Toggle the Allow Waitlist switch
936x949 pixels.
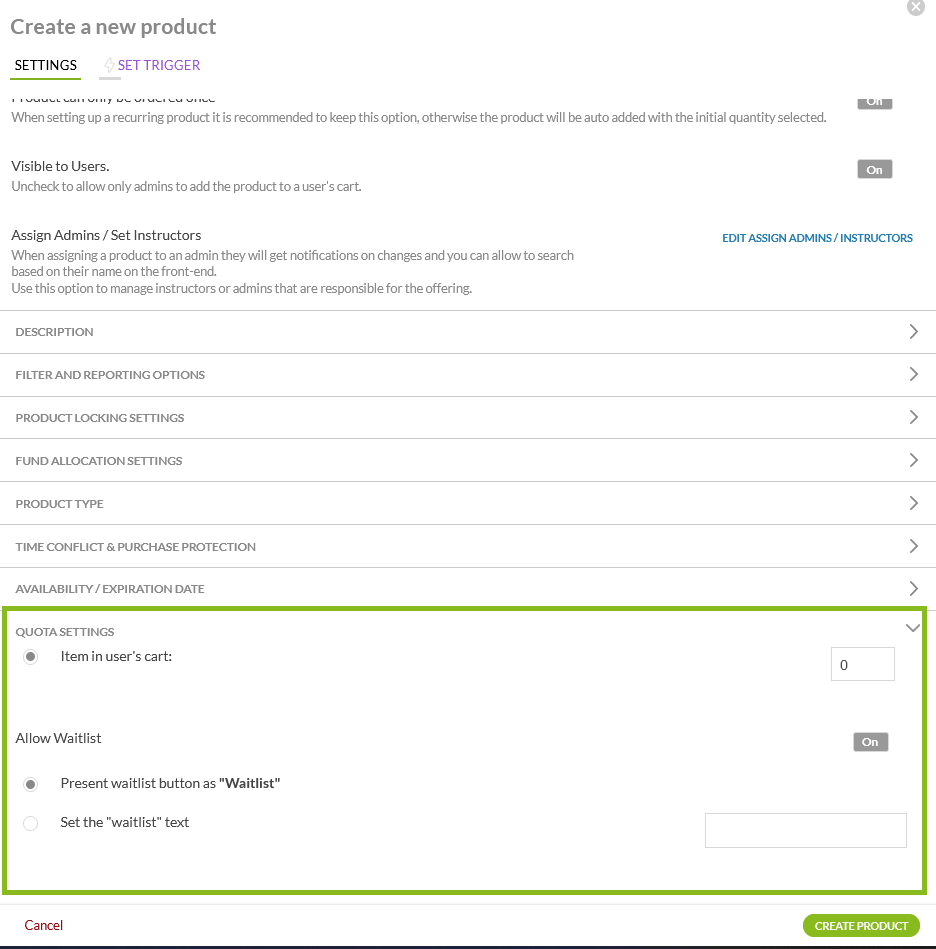pos(870,742)
